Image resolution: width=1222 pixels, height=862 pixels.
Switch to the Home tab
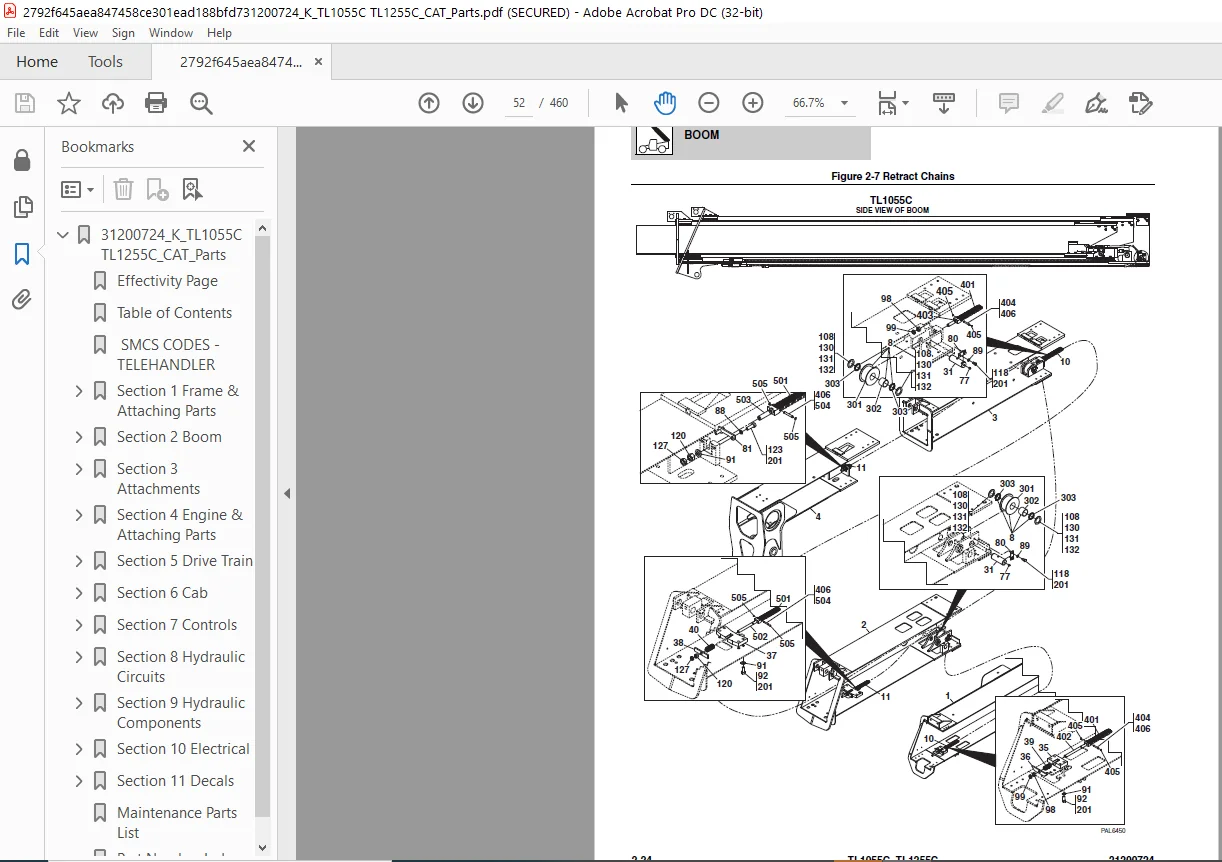tap(37, 61)
